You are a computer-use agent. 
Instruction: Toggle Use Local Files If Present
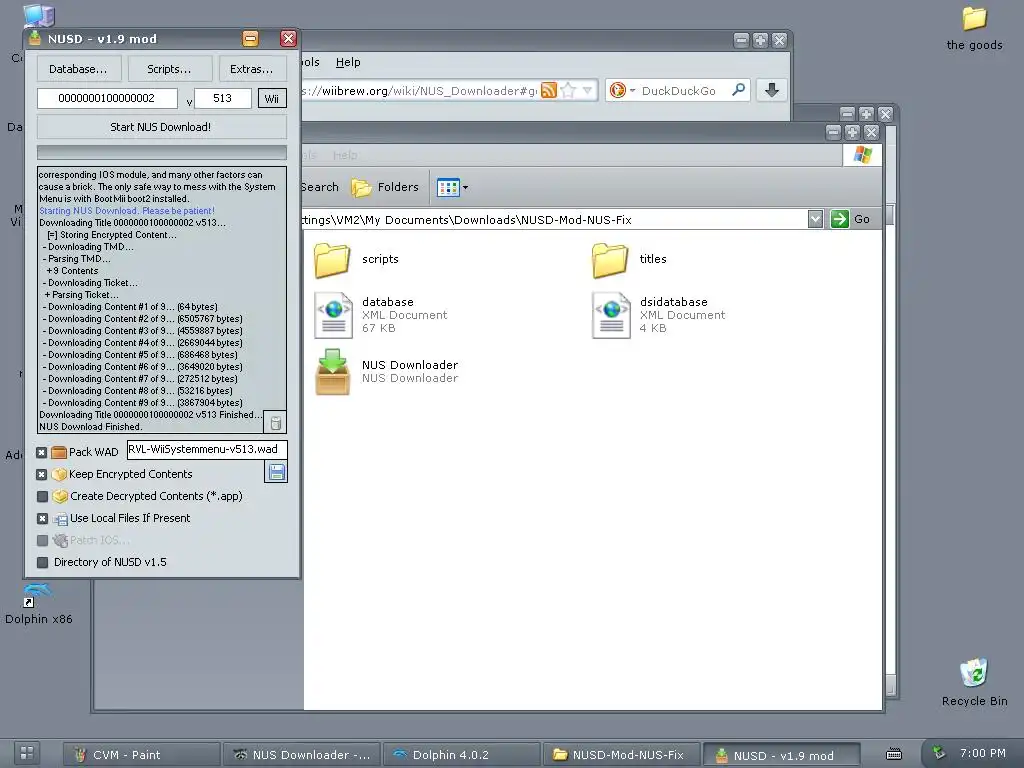pyautogui.click(x=42, y=519)
